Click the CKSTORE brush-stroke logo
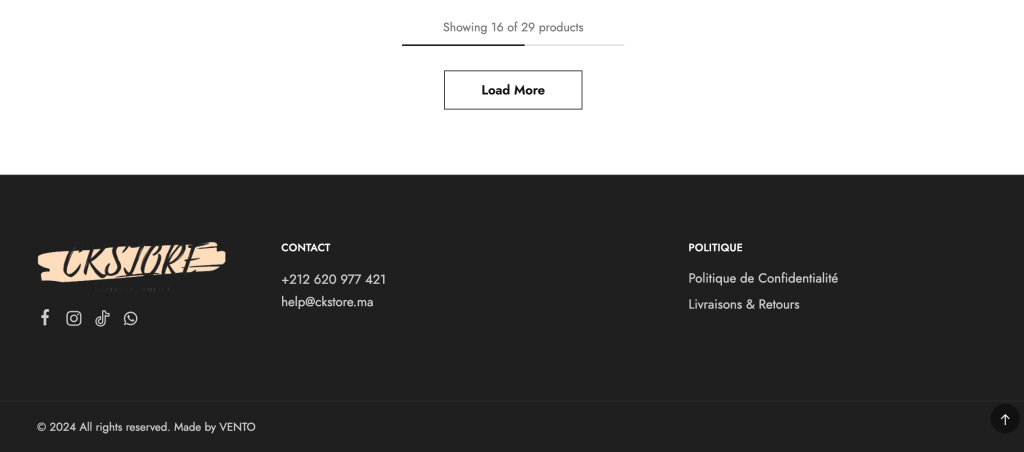This screenshot has width=1024, height=452. click(x=131, y=262)
